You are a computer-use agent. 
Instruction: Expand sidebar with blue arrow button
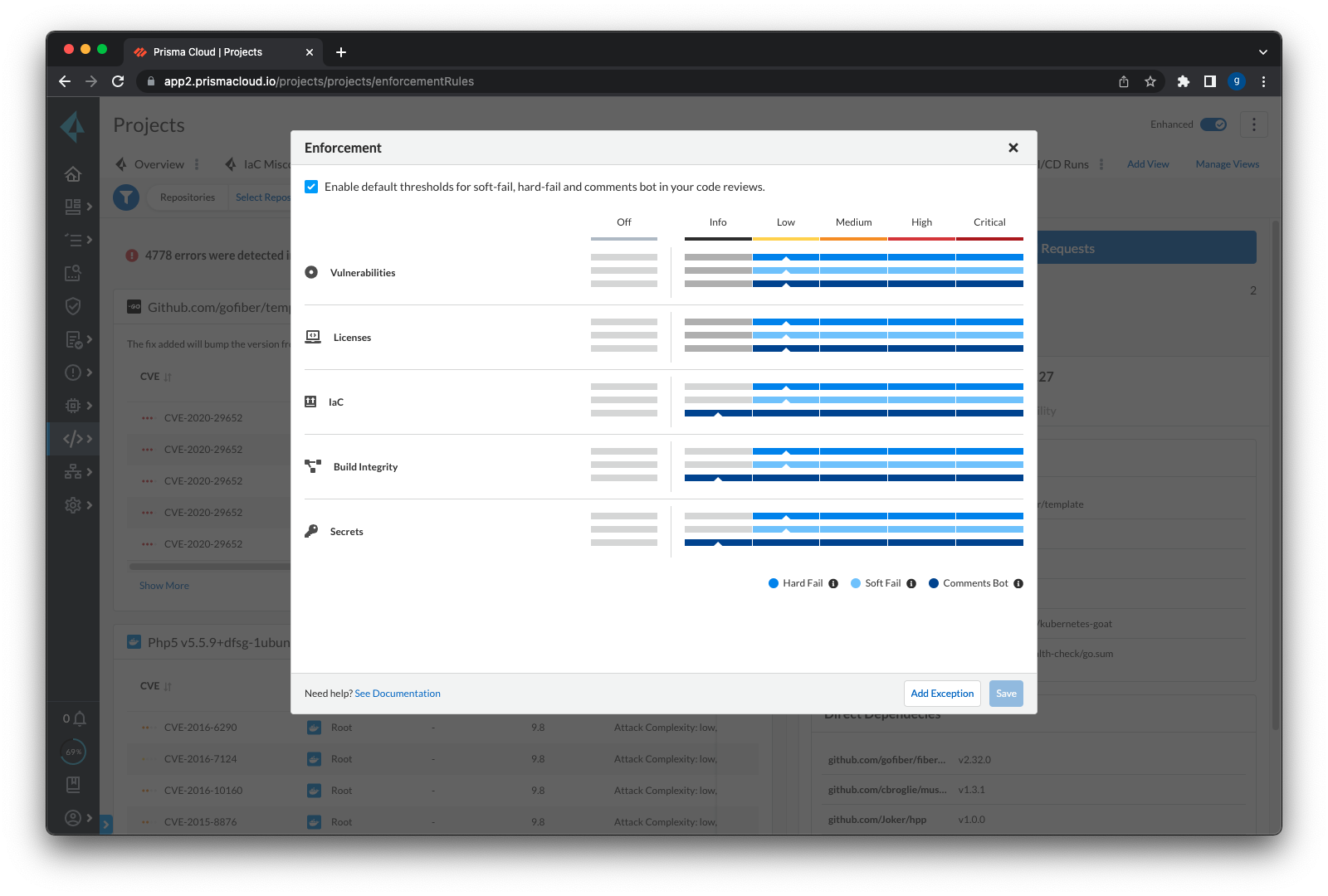106,825
